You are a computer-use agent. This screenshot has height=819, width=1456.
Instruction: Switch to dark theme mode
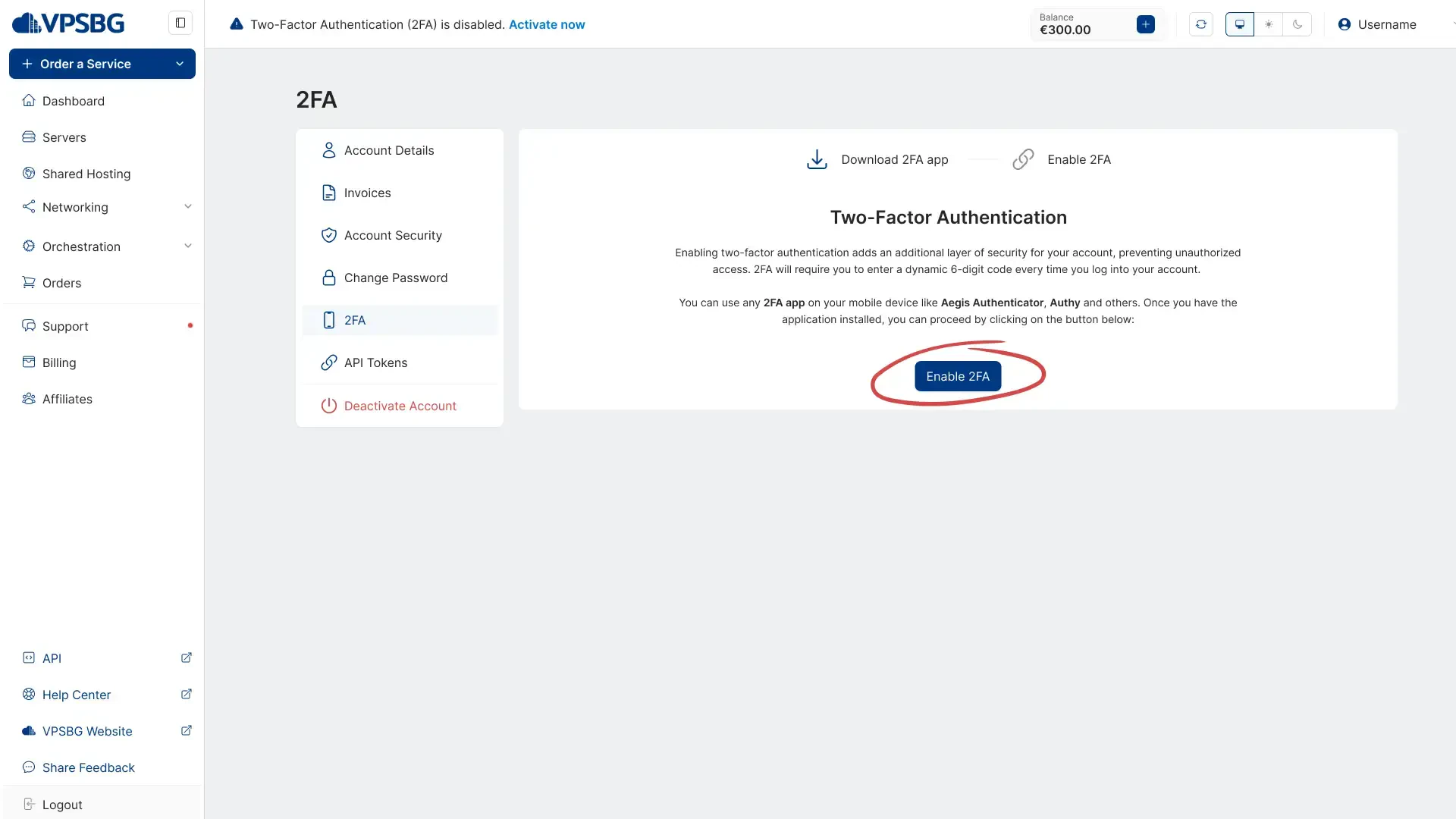1298,24
